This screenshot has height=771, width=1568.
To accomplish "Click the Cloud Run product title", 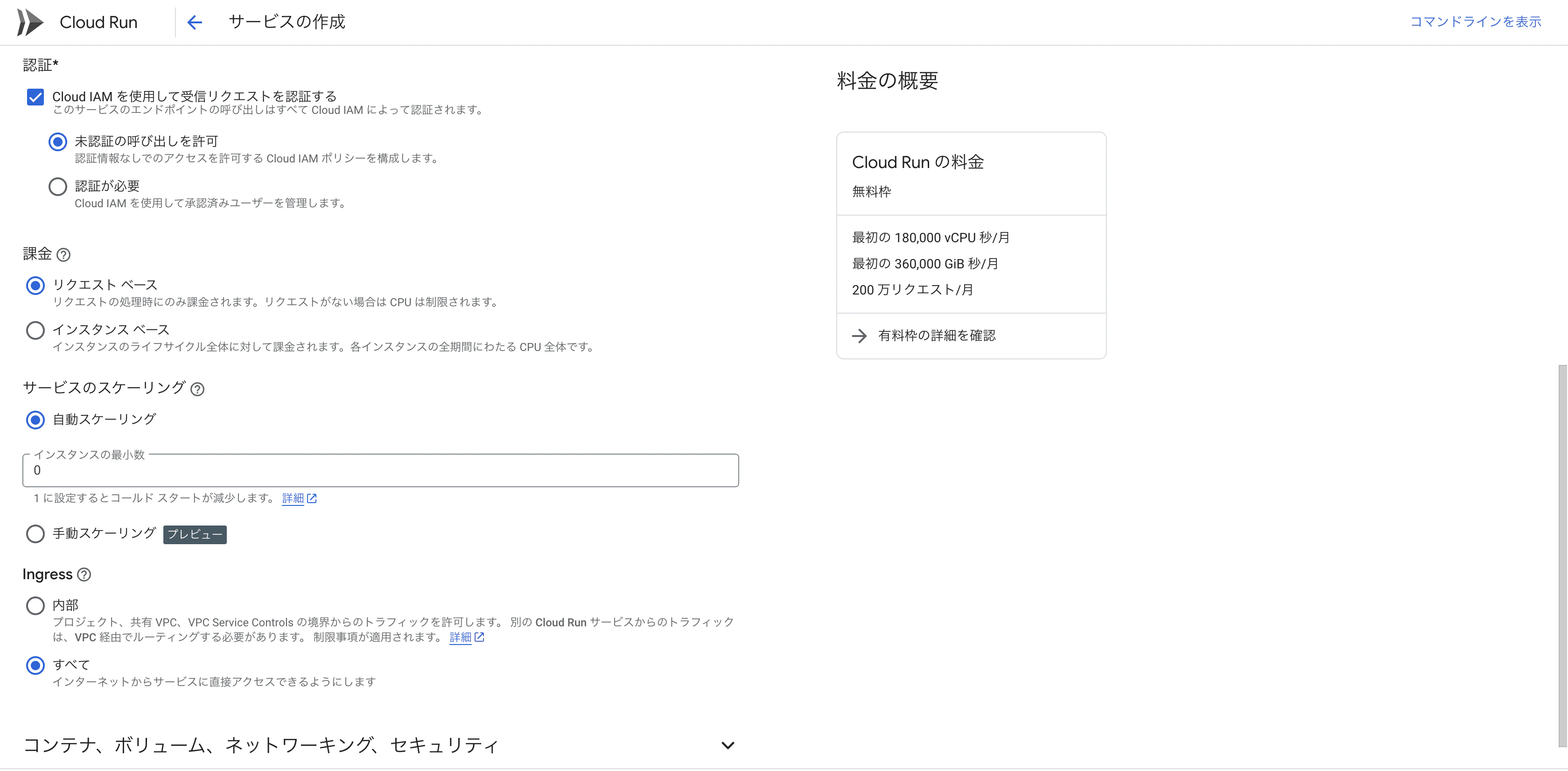I will click(x=98, y=22).
